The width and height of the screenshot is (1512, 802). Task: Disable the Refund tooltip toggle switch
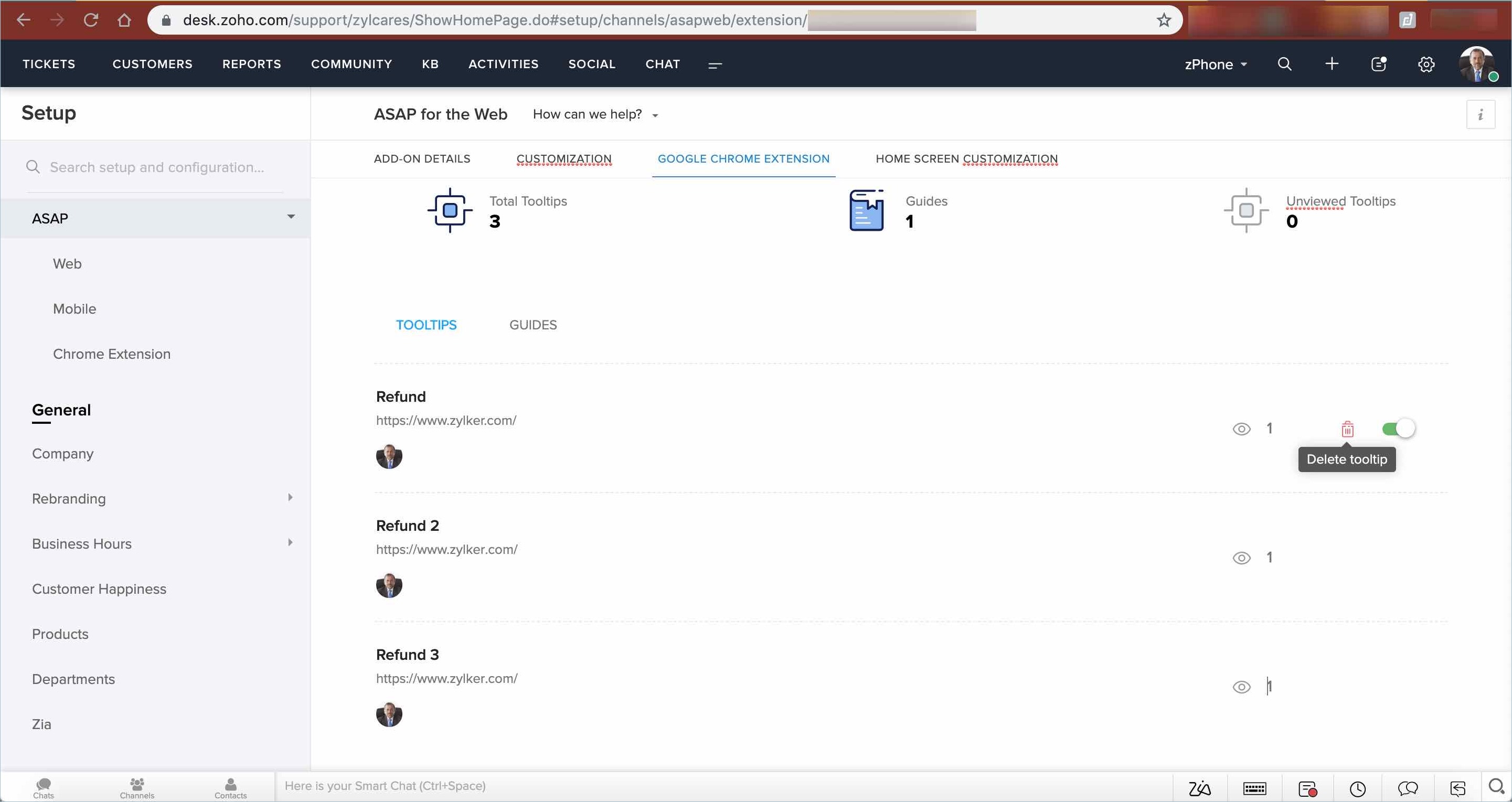coord(1398,429)
